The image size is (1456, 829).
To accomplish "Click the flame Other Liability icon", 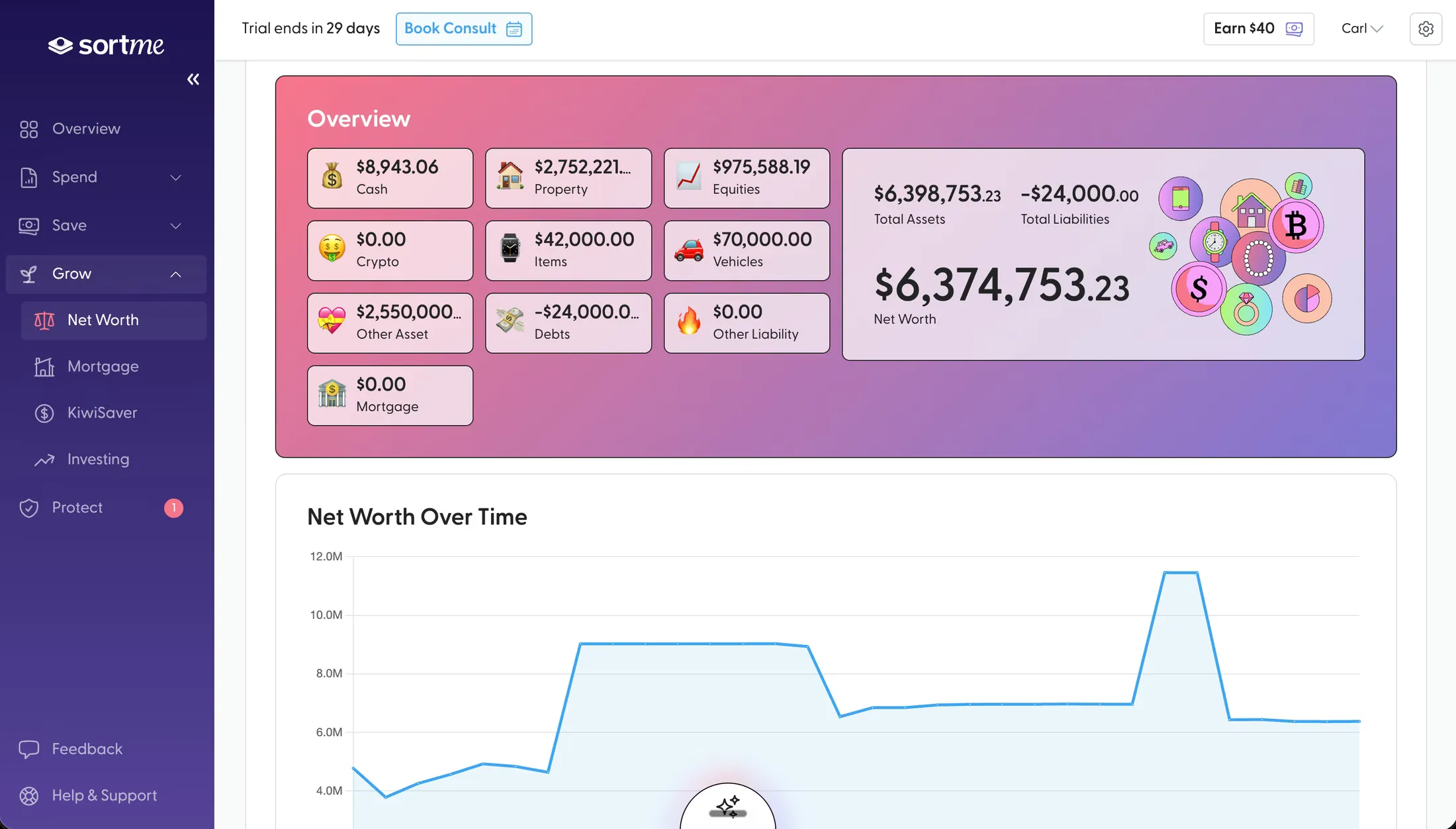I will (689, 320).
